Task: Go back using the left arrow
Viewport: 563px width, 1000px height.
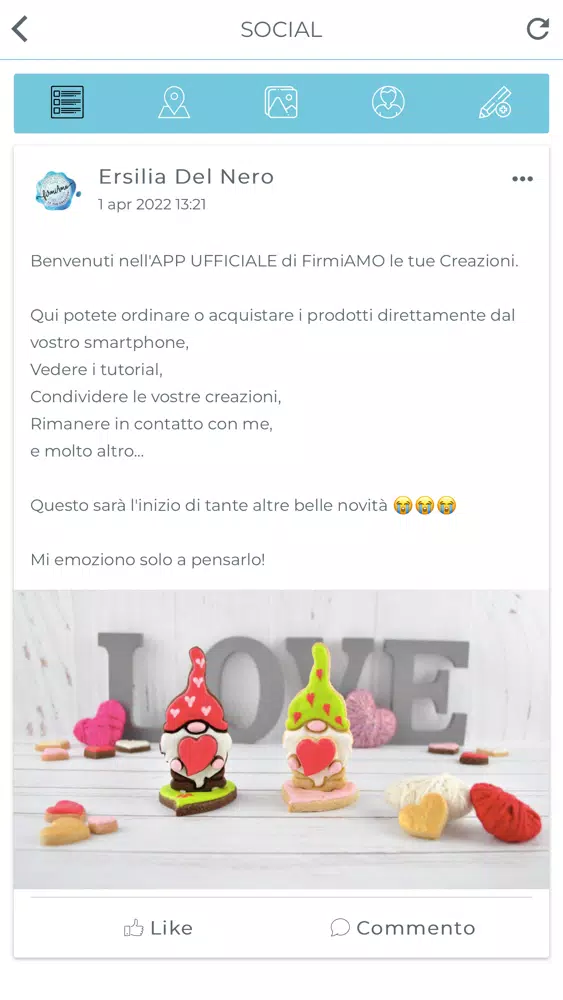Action: click(x=20, y=29)
